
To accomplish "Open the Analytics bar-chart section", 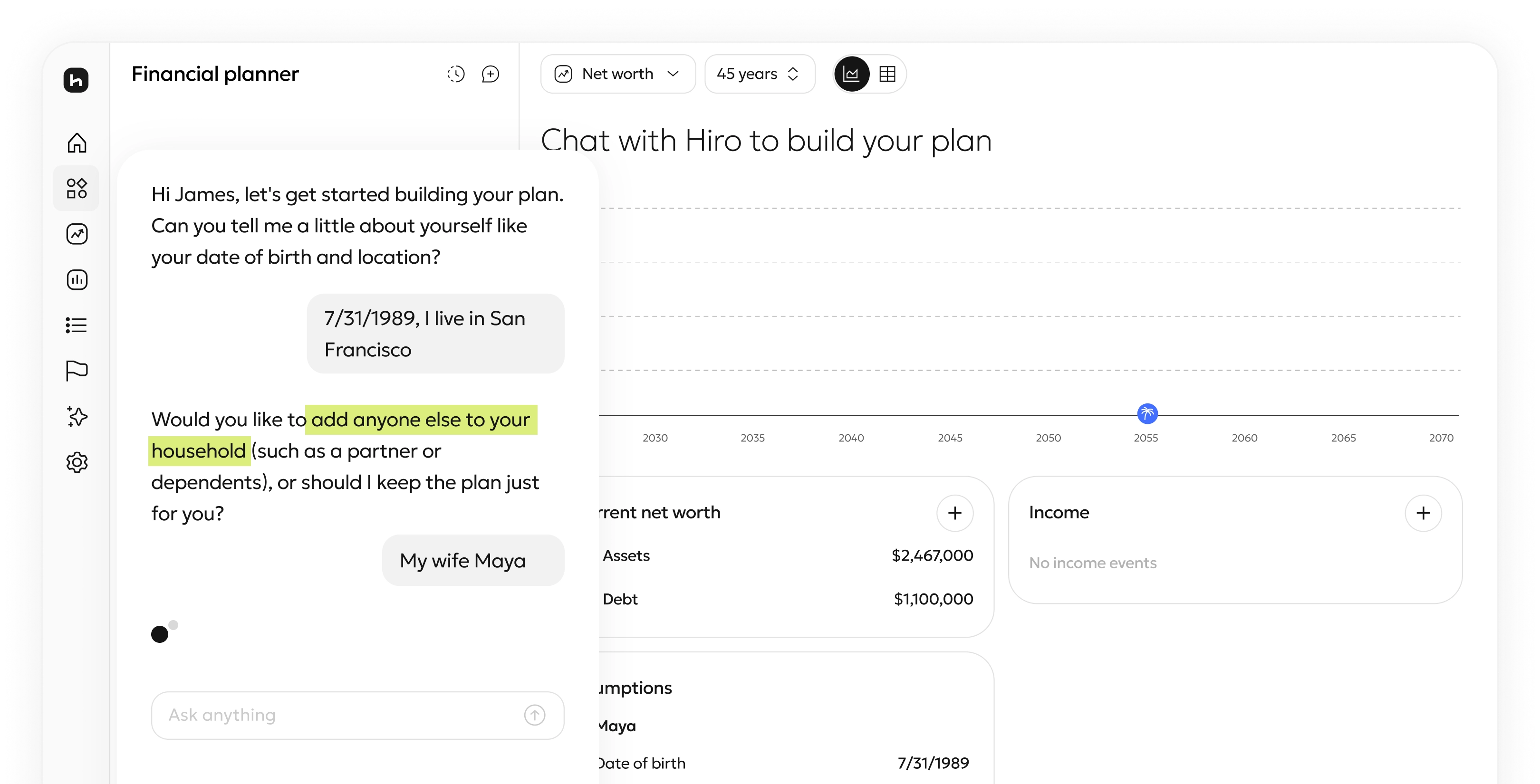I will tap(76, 280).
